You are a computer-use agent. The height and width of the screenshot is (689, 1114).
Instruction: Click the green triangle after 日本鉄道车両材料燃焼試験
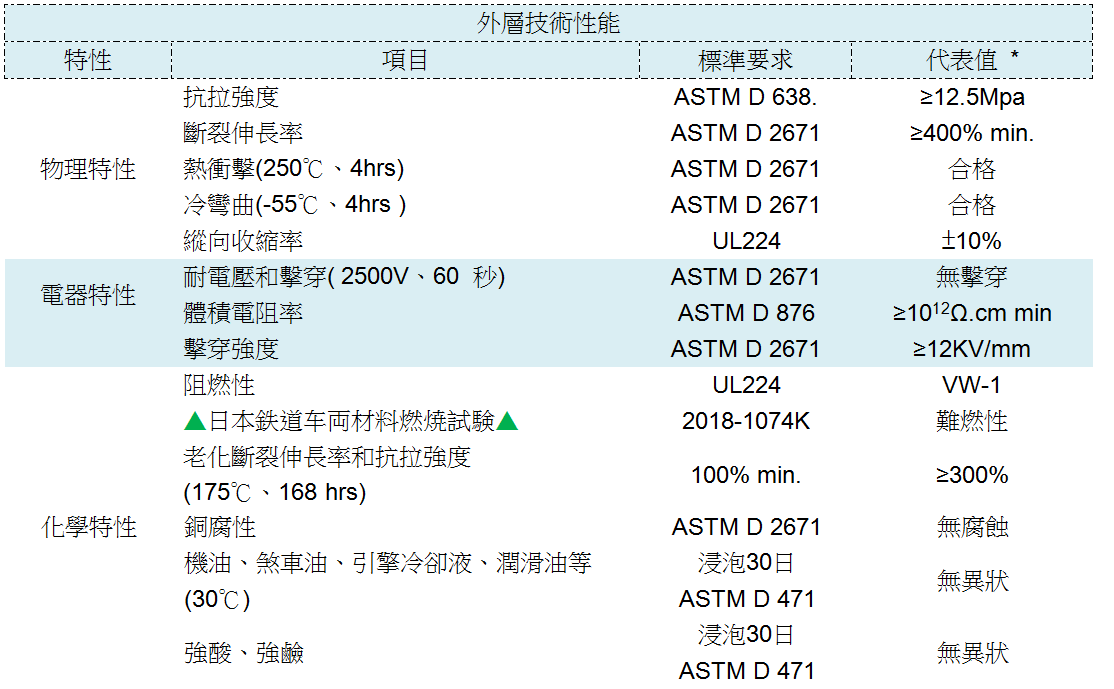coord(508,422)
